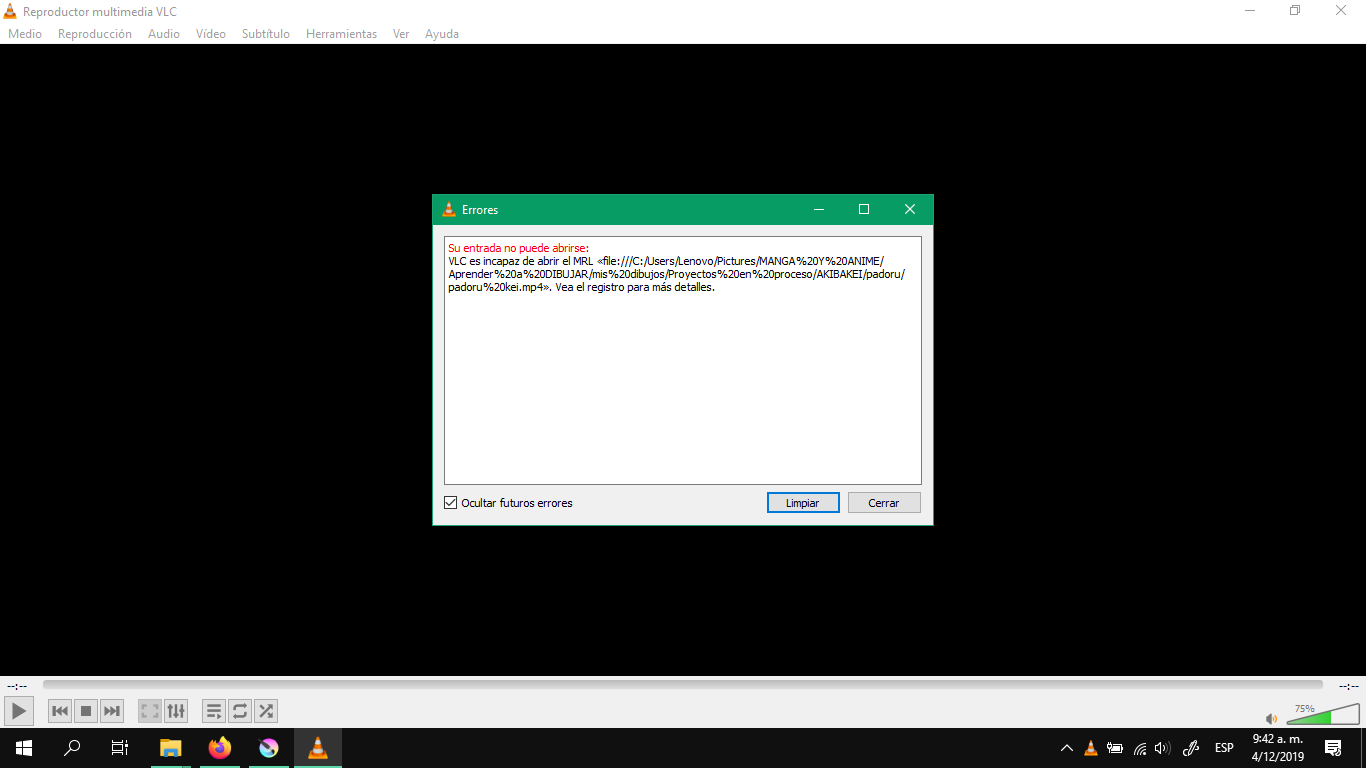Check battery status in system tray
This screenshot has width=1366, height=768.
tap(1115, 748)
